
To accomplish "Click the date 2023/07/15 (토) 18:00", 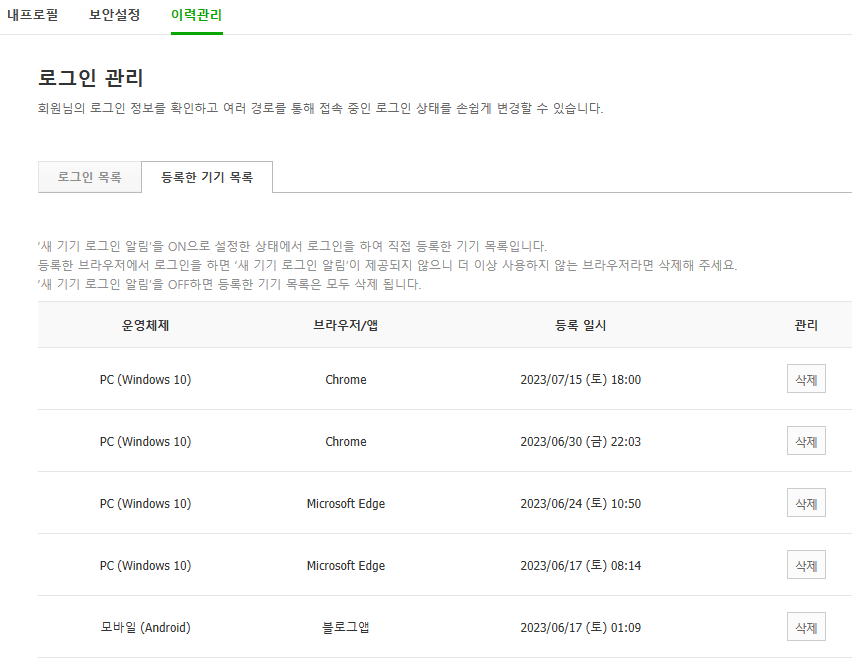I will 580,379.
